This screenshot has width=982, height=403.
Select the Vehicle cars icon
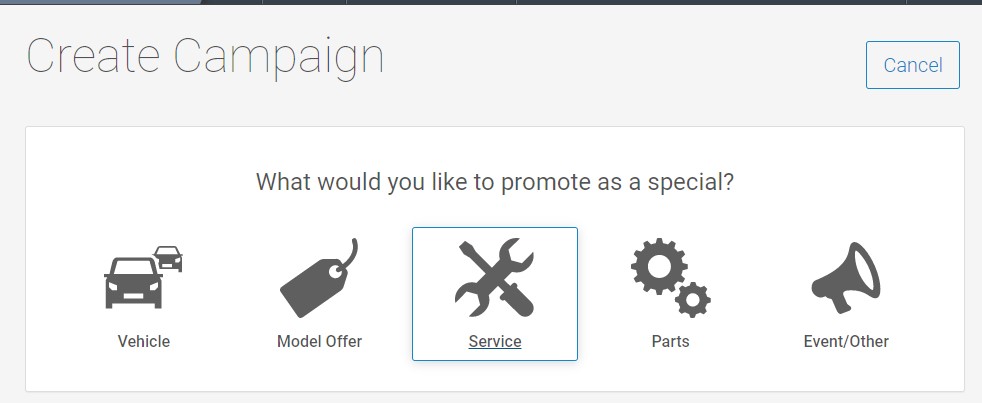coord(143,277)
